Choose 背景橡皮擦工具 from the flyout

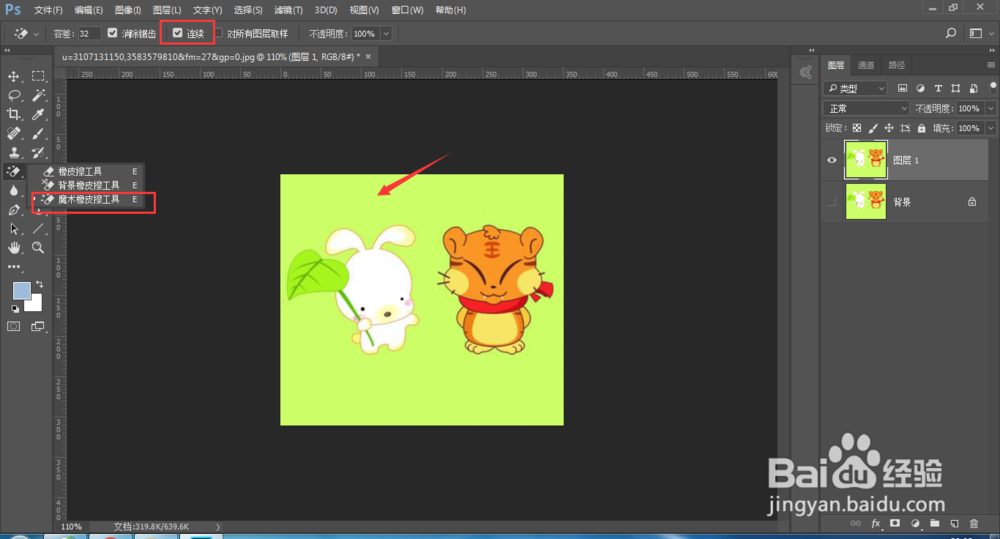coord(87,186)
